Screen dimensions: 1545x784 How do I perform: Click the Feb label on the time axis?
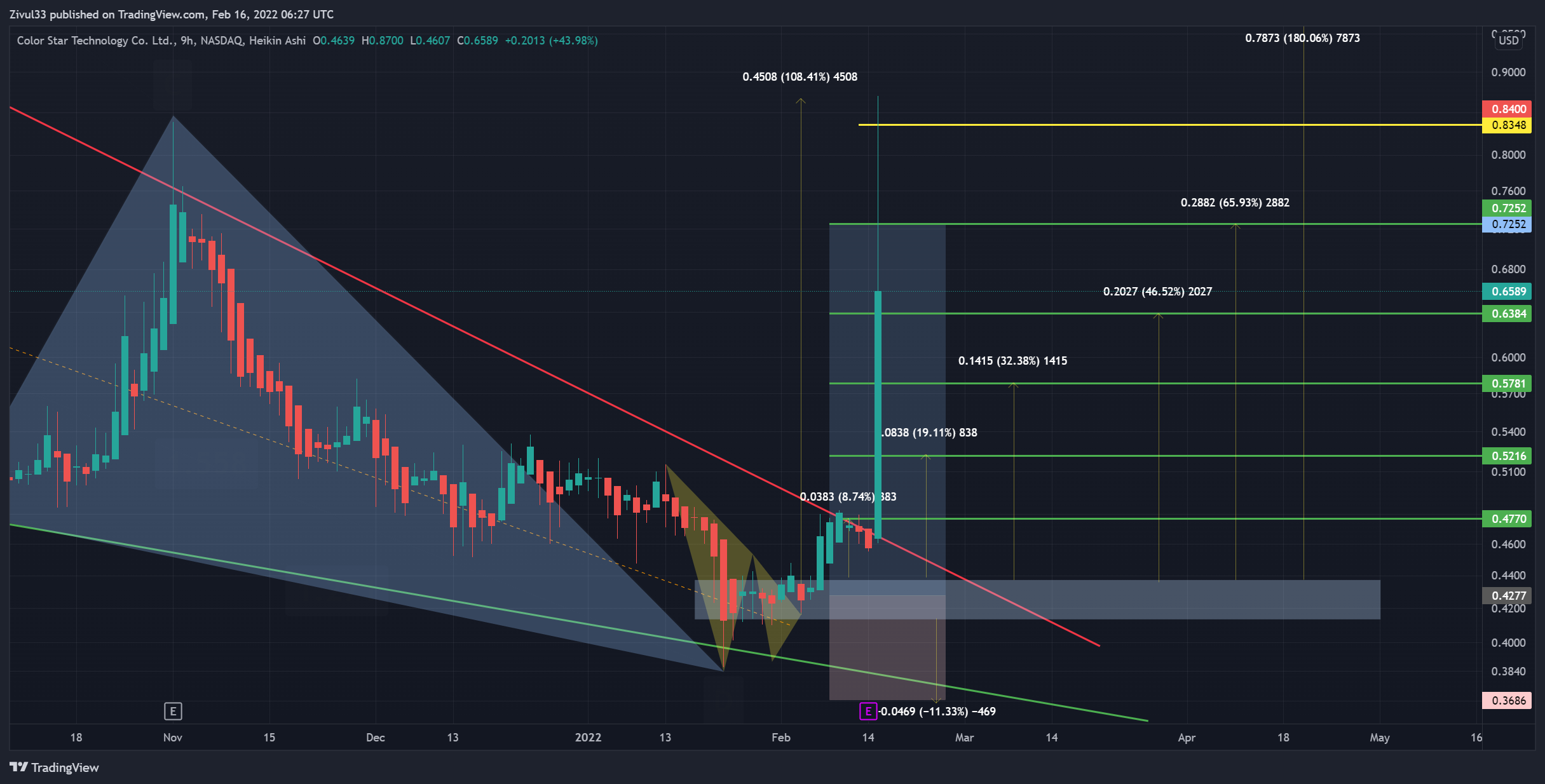click(x=781, y=738)
